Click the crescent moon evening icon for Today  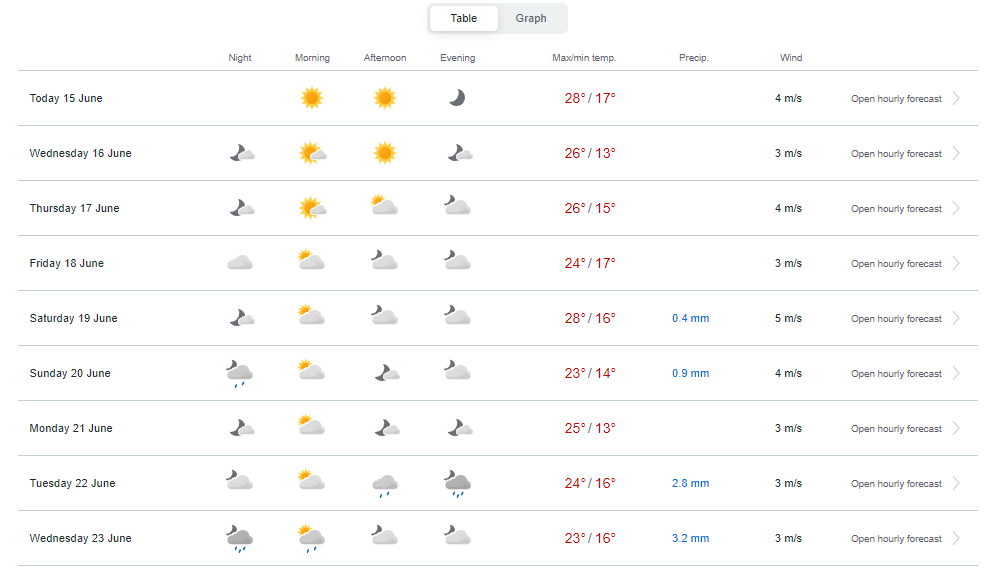pyautogui.click(x=457, y=98)
